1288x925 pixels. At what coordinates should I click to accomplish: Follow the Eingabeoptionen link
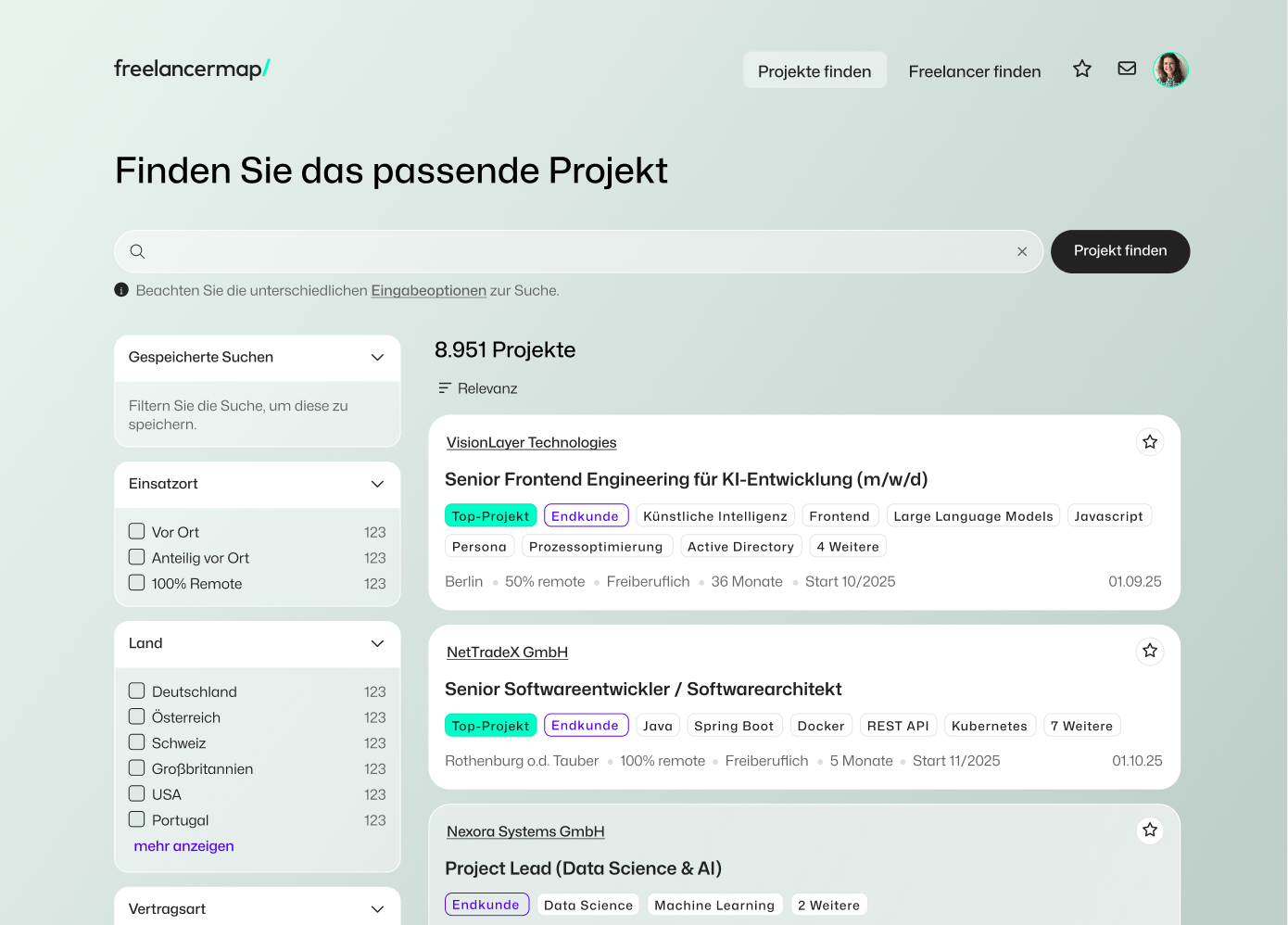(x=428, y=291)
